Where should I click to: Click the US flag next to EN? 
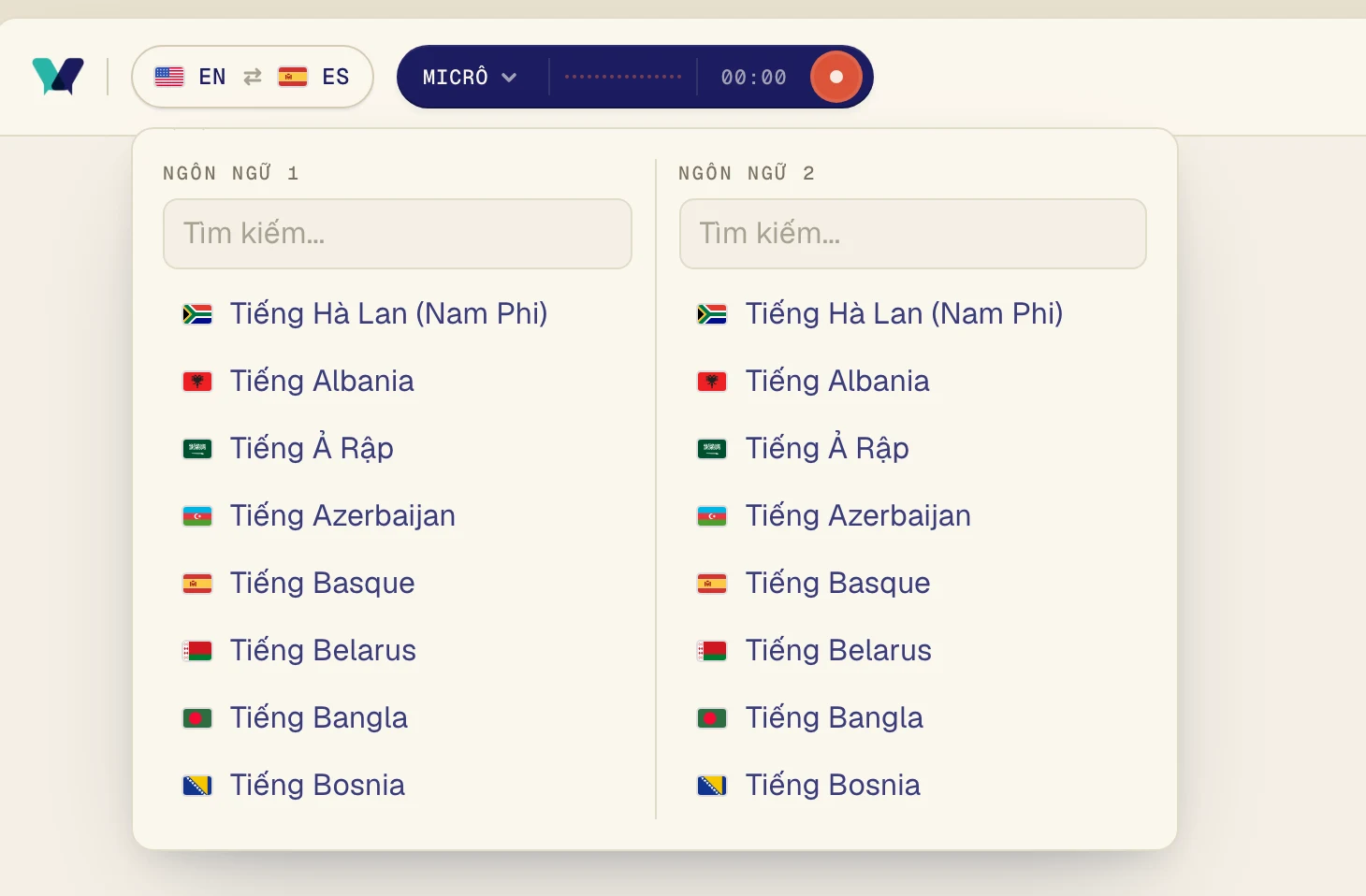coord(169,77)
